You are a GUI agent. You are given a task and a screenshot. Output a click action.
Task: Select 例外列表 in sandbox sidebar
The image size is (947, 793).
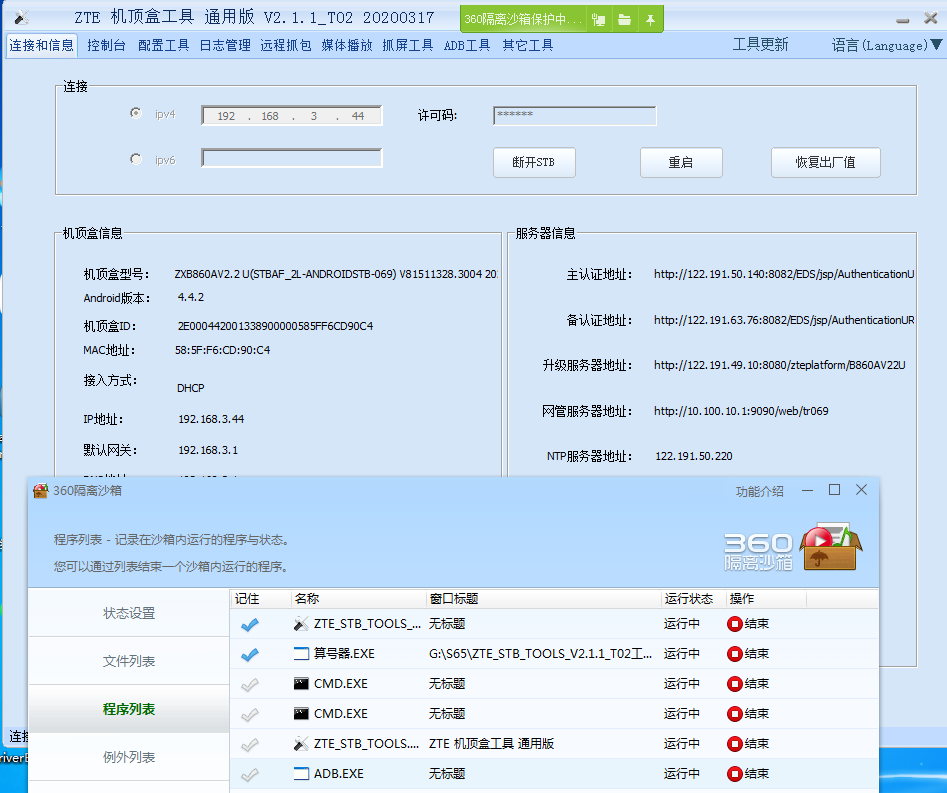tap(129, 757)
